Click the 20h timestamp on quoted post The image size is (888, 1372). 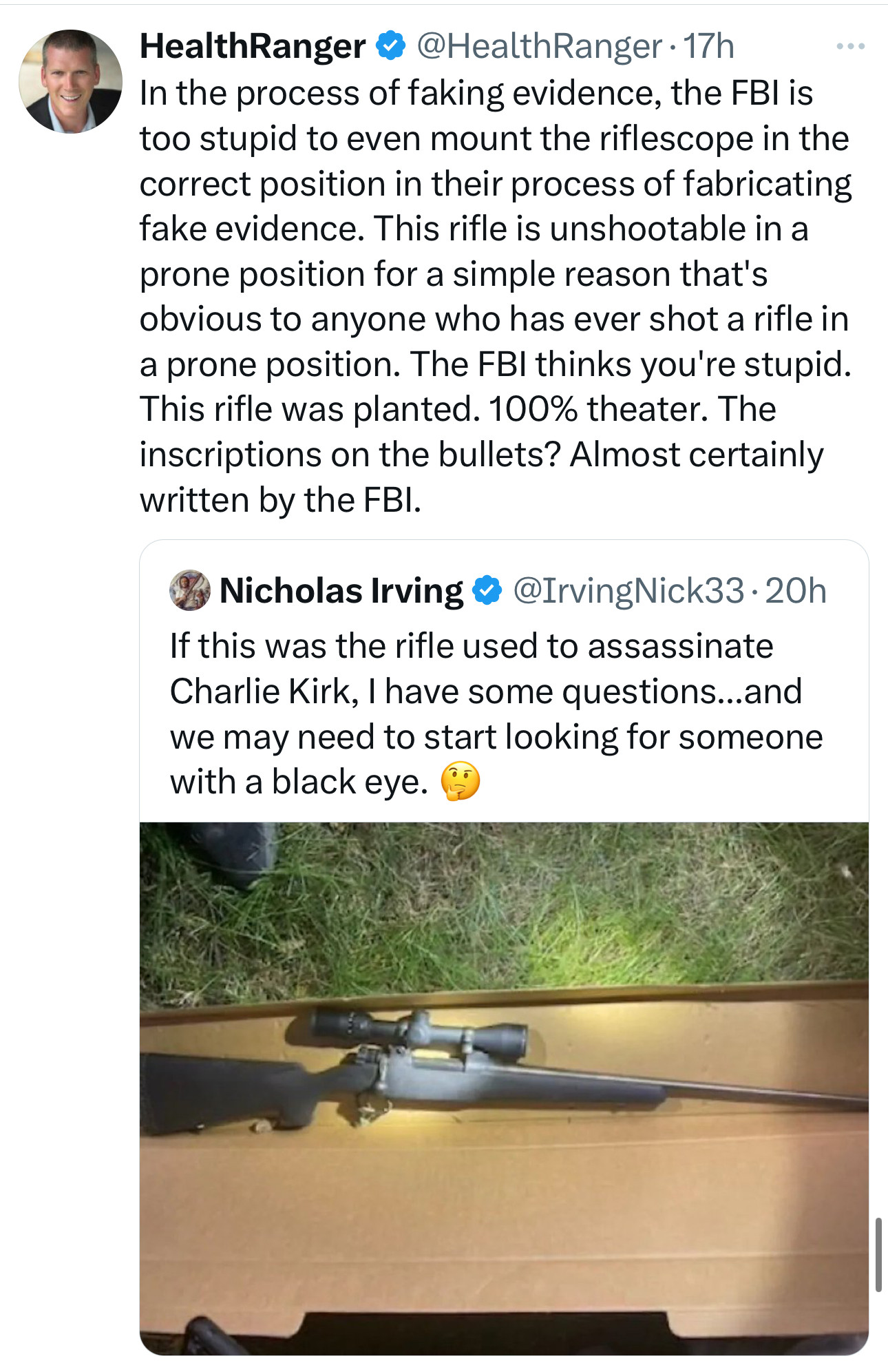pos(795,591)
